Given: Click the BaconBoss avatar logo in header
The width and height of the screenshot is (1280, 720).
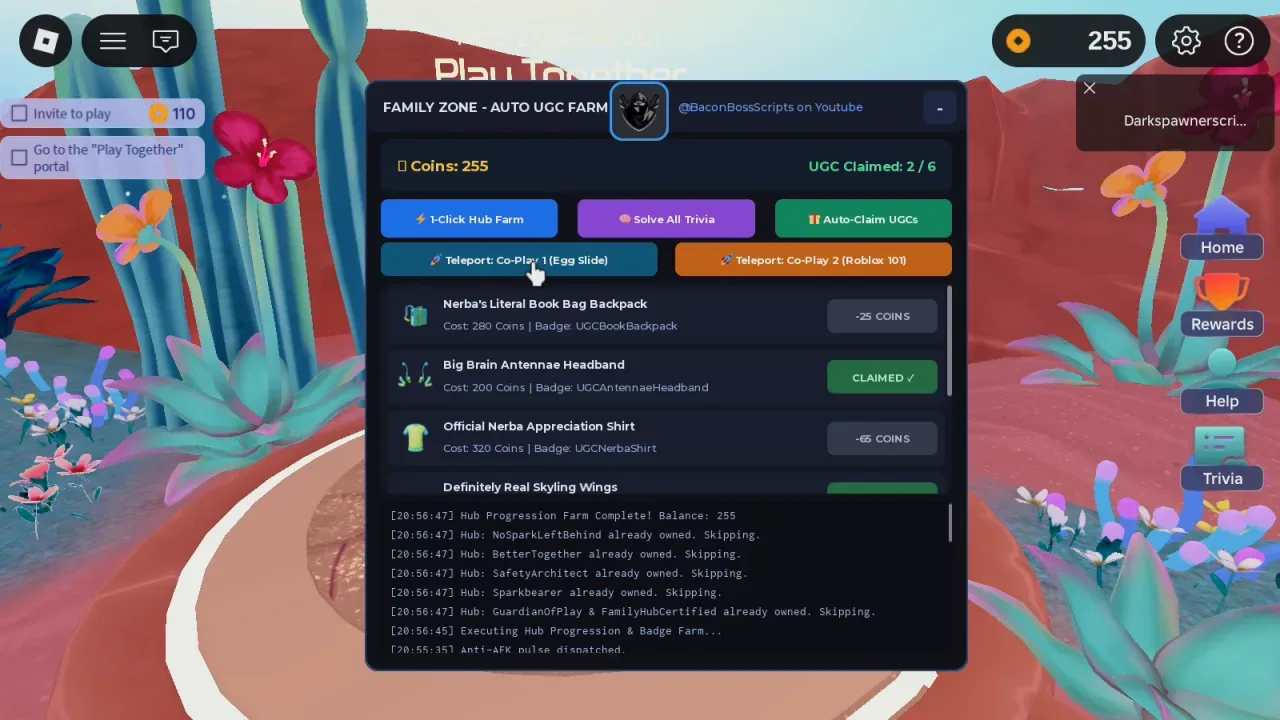Looking at the screenshot, I should [639, 110].
